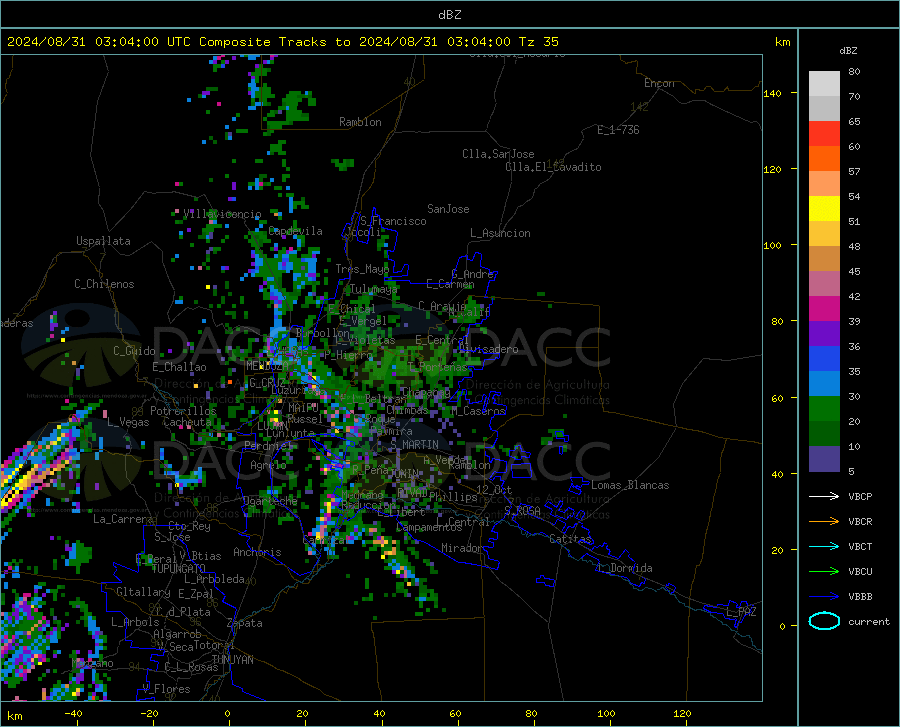Click the TUPUNGATO place label
Screen dimensions: 900x727
[x=178, y=569]
